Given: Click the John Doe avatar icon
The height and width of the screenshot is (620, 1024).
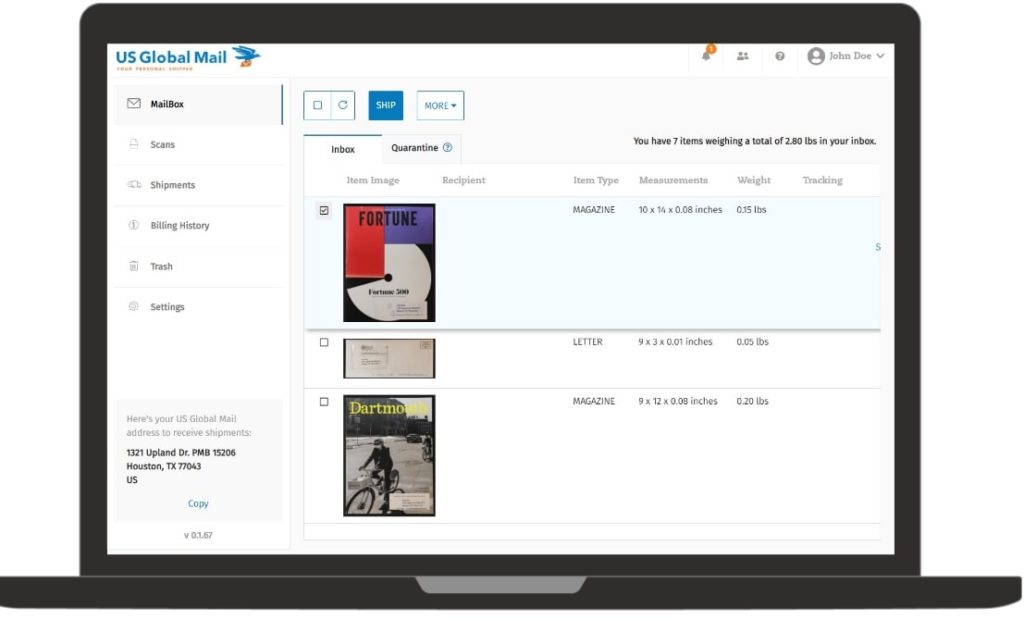Looking at the screenshot, I should (x=816, y=56).
